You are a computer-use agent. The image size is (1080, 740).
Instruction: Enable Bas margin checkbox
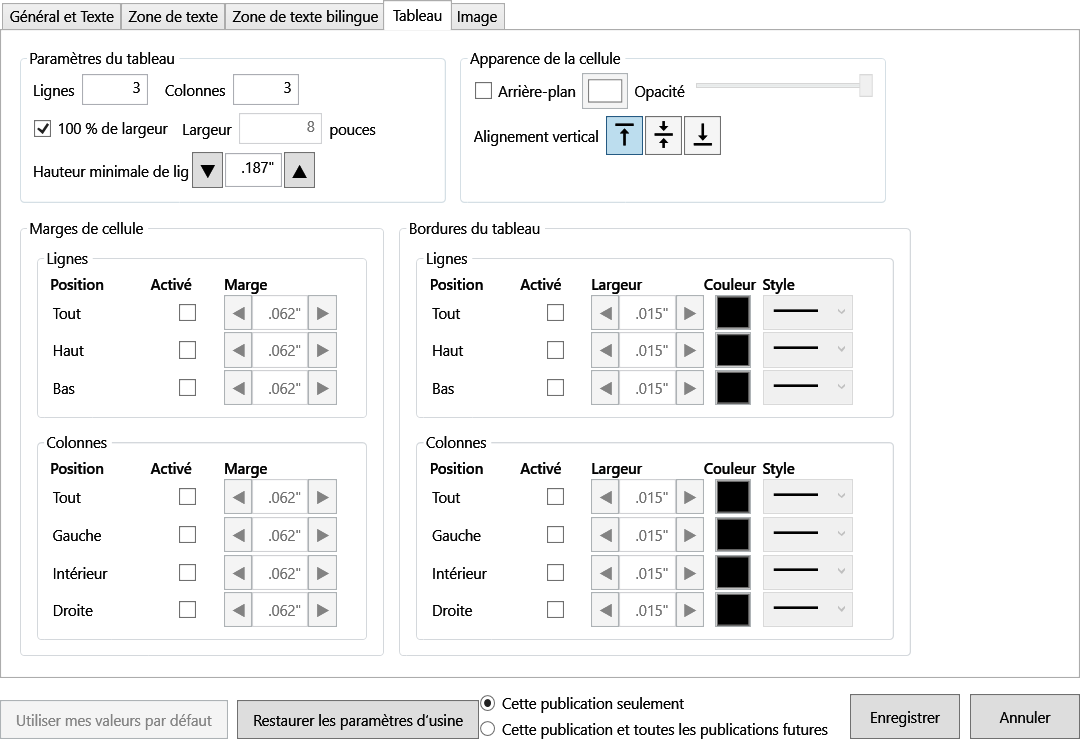(187, 387)
